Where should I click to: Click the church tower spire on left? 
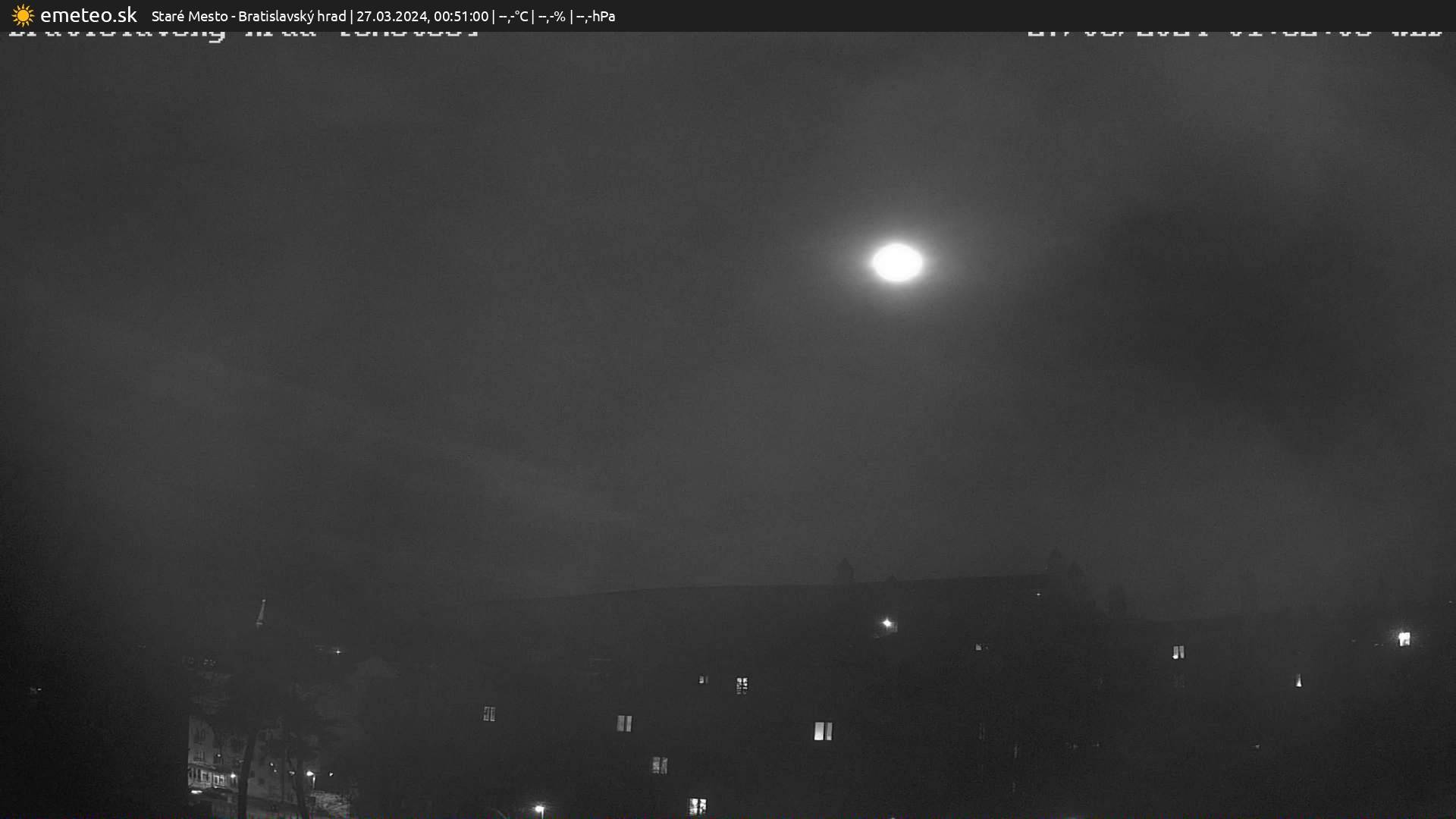click(x=261, y=613)
